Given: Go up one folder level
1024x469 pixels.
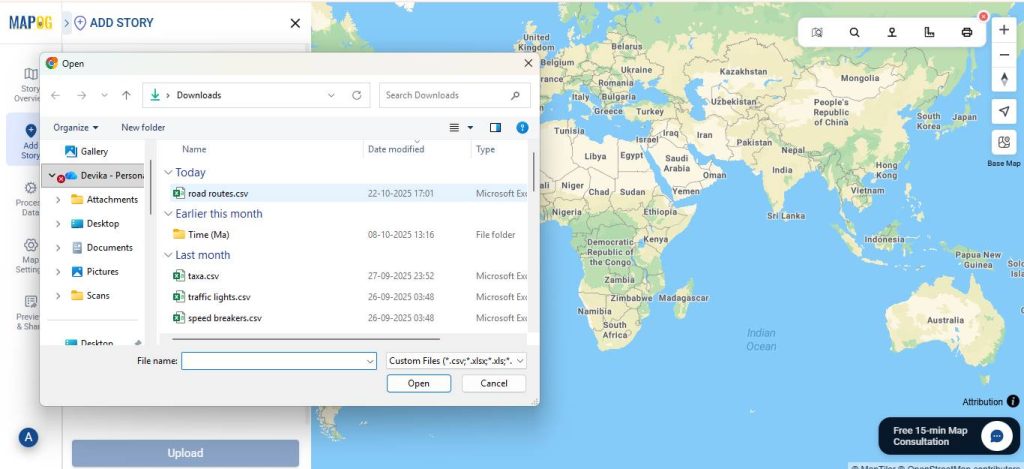Looking at the screenshot, I should tap(126, 95).
